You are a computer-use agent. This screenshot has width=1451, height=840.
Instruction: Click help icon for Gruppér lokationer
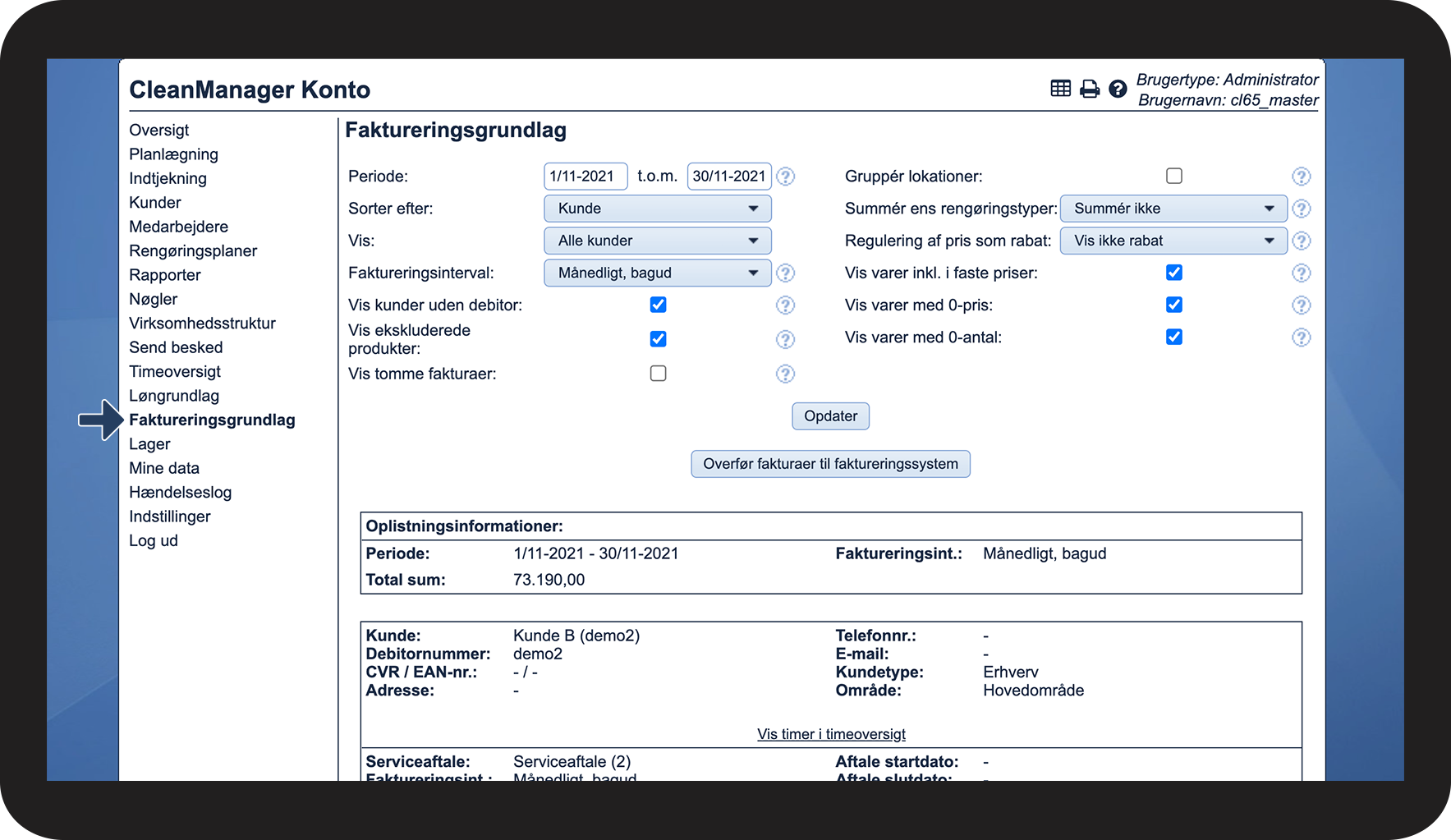pyautogui.click(x=1301, y=177)
